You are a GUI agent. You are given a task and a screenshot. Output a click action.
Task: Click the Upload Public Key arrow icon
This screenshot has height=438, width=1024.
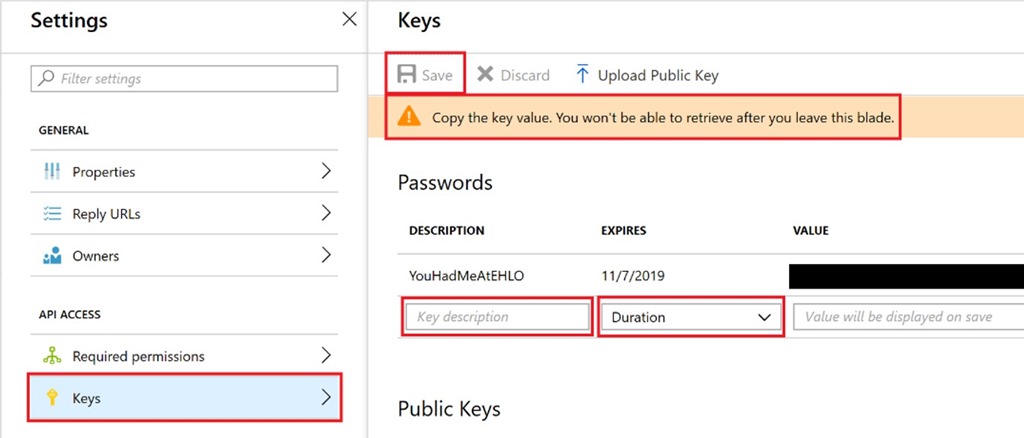pos(582,75)
